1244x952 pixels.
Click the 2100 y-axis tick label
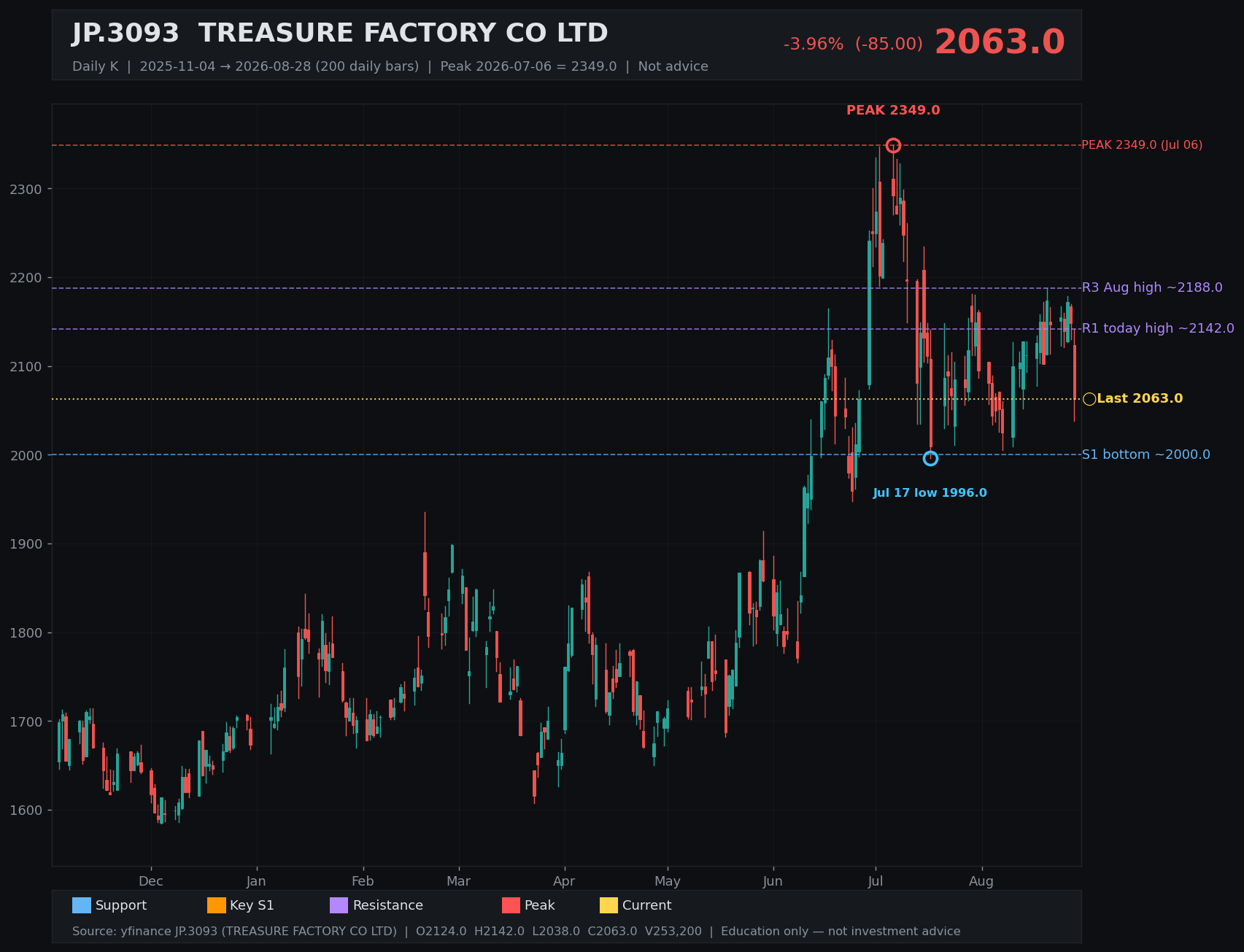[x=27, y=367]
